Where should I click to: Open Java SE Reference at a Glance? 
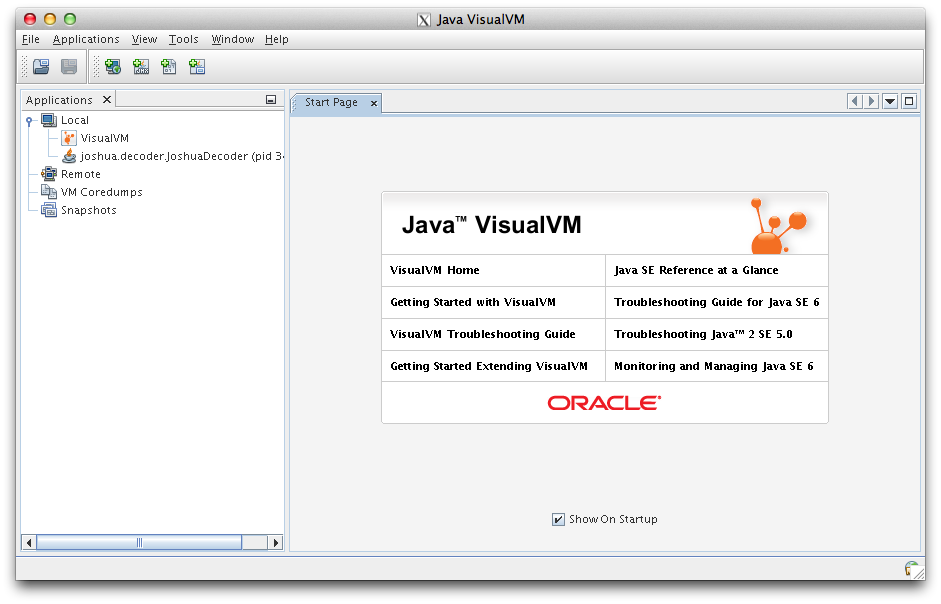696,270
